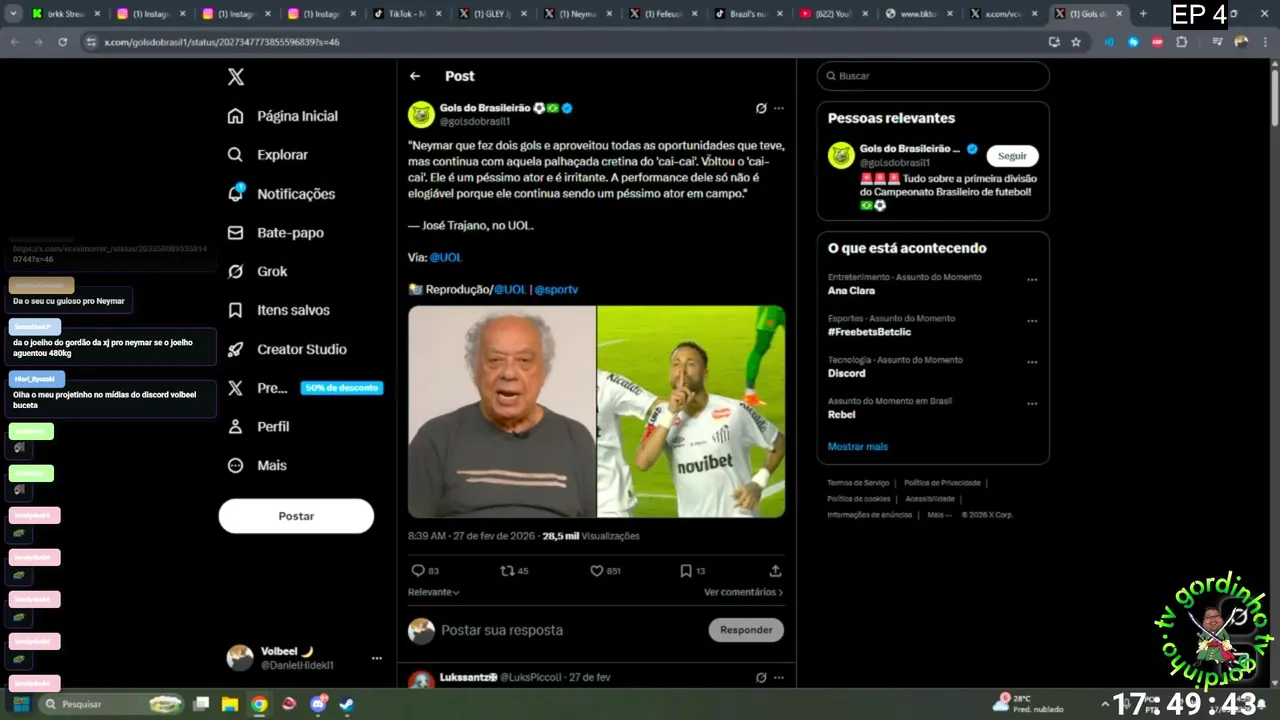Click the X logo above sidebar
The height and width of the screenshot is (720, 1280).
pyautogui.click(x=235, y=77)
